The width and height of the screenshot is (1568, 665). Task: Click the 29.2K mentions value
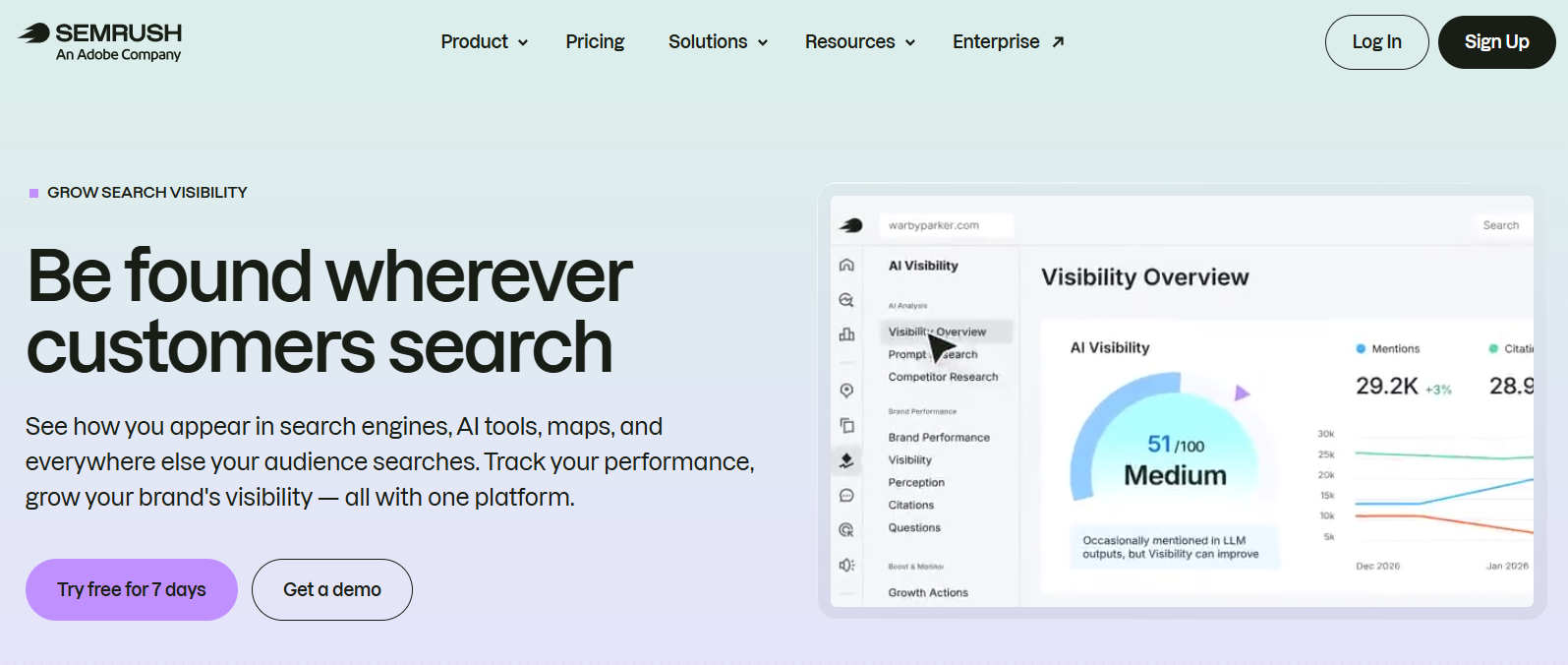coord(1386,387)
